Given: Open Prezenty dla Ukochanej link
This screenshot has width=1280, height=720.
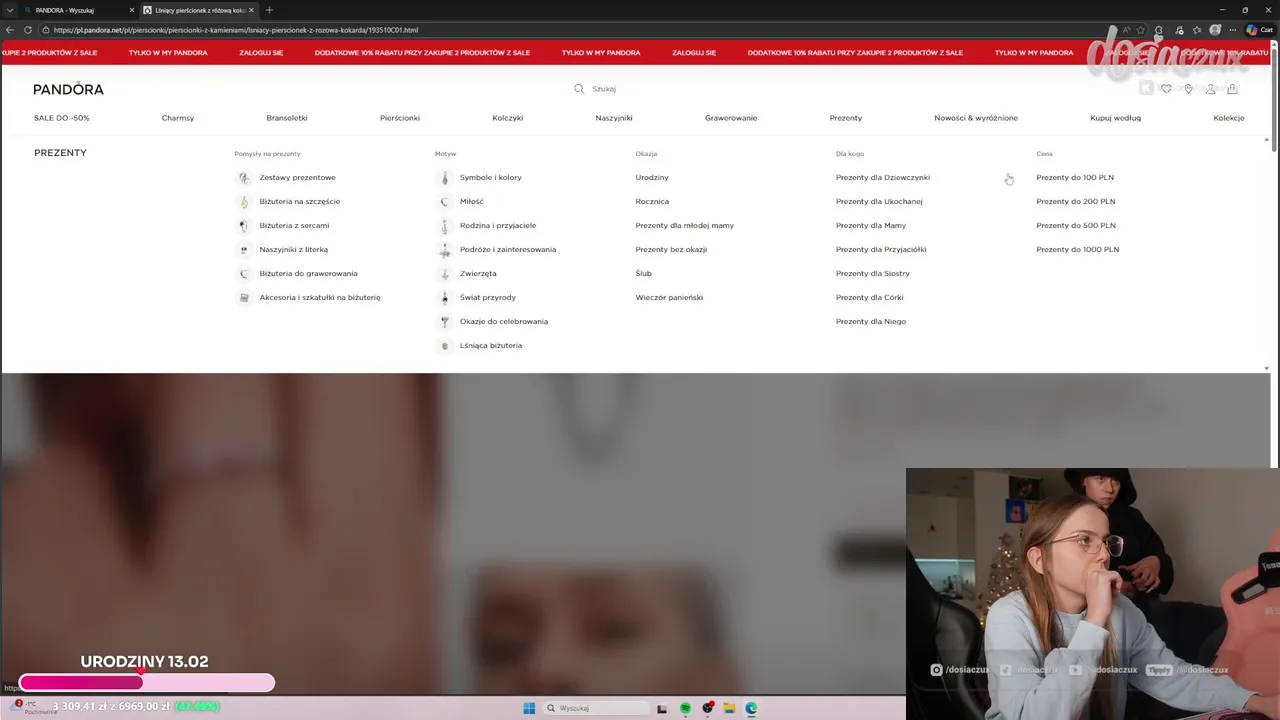Looking at the screenshot, I should tap(879, 201).
